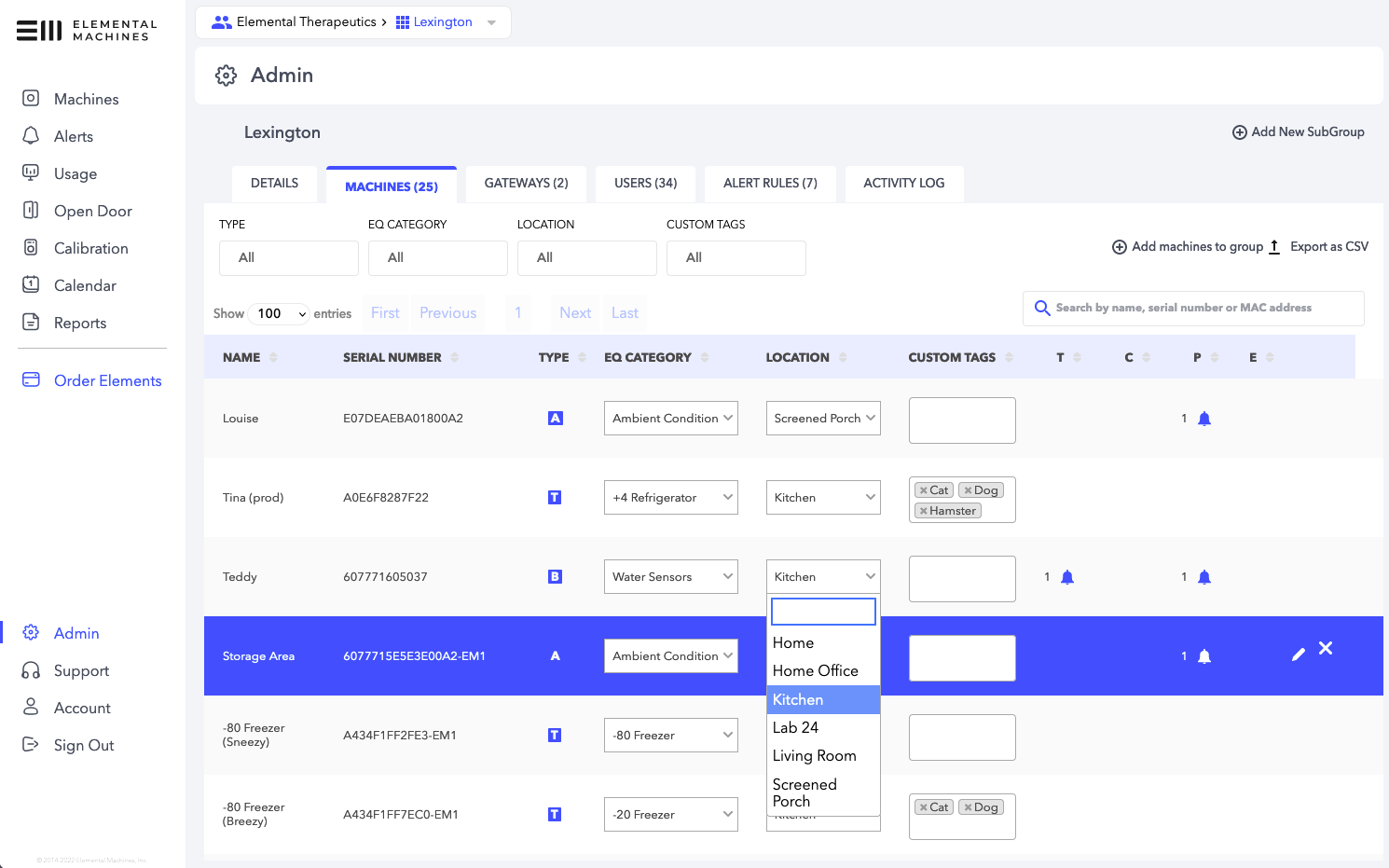Sort by the Name column
Image resolution: width=1389 pixels, height=868 pixels.
(x=250, y=357)
